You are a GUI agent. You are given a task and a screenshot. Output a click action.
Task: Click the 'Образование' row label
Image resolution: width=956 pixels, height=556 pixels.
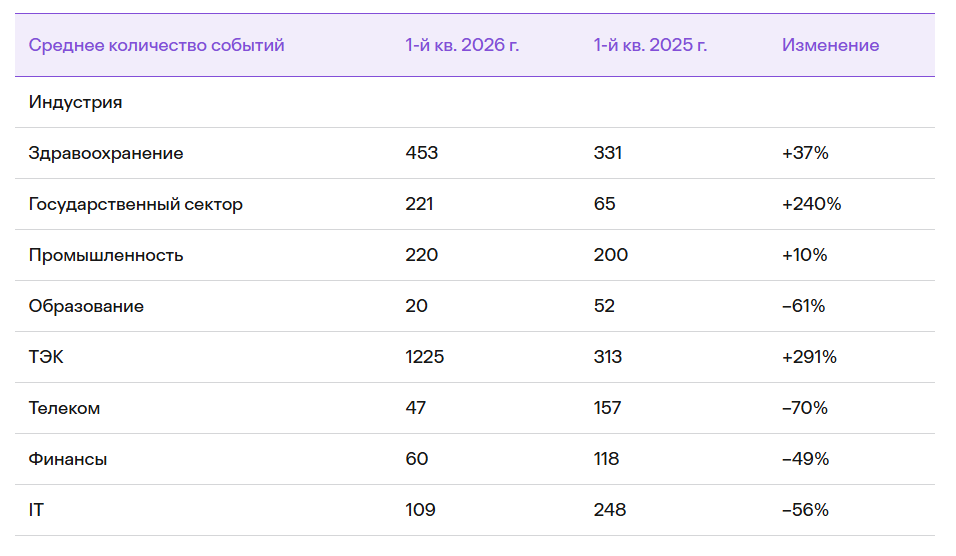(86, 306)
